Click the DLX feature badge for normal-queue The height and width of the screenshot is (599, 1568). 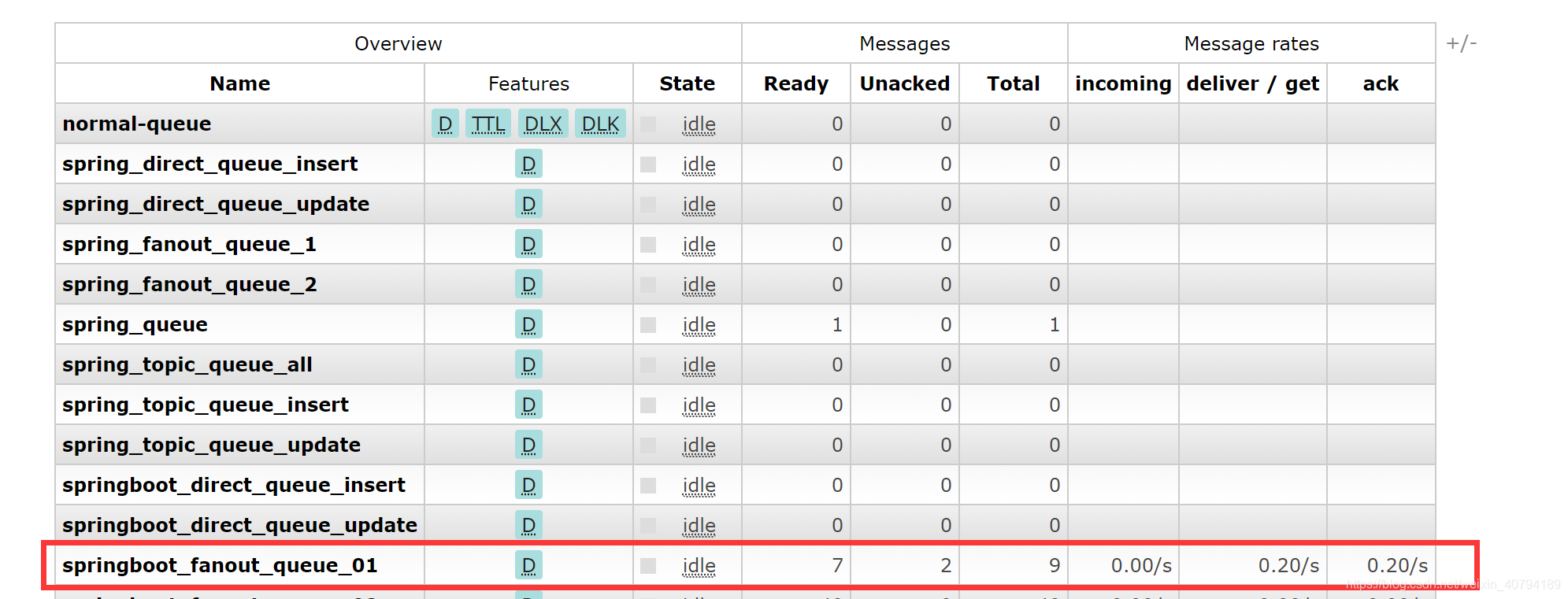pyautogui.click(x=543, y=124)
